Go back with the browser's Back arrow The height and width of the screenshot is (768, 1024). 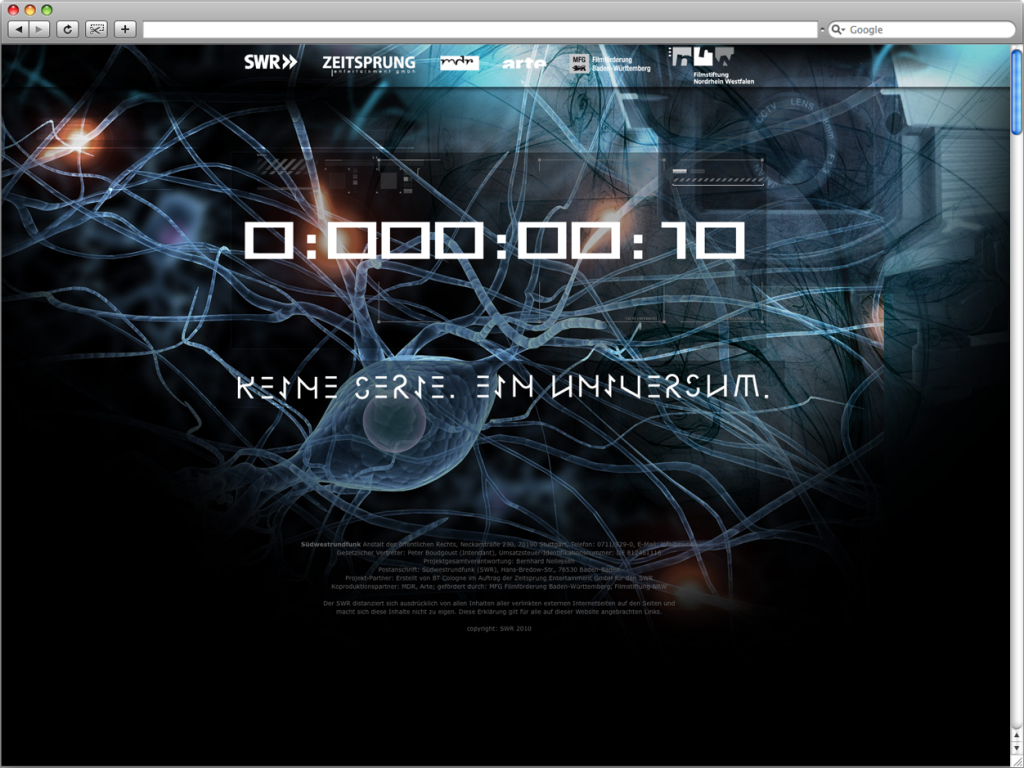point(18,29)
